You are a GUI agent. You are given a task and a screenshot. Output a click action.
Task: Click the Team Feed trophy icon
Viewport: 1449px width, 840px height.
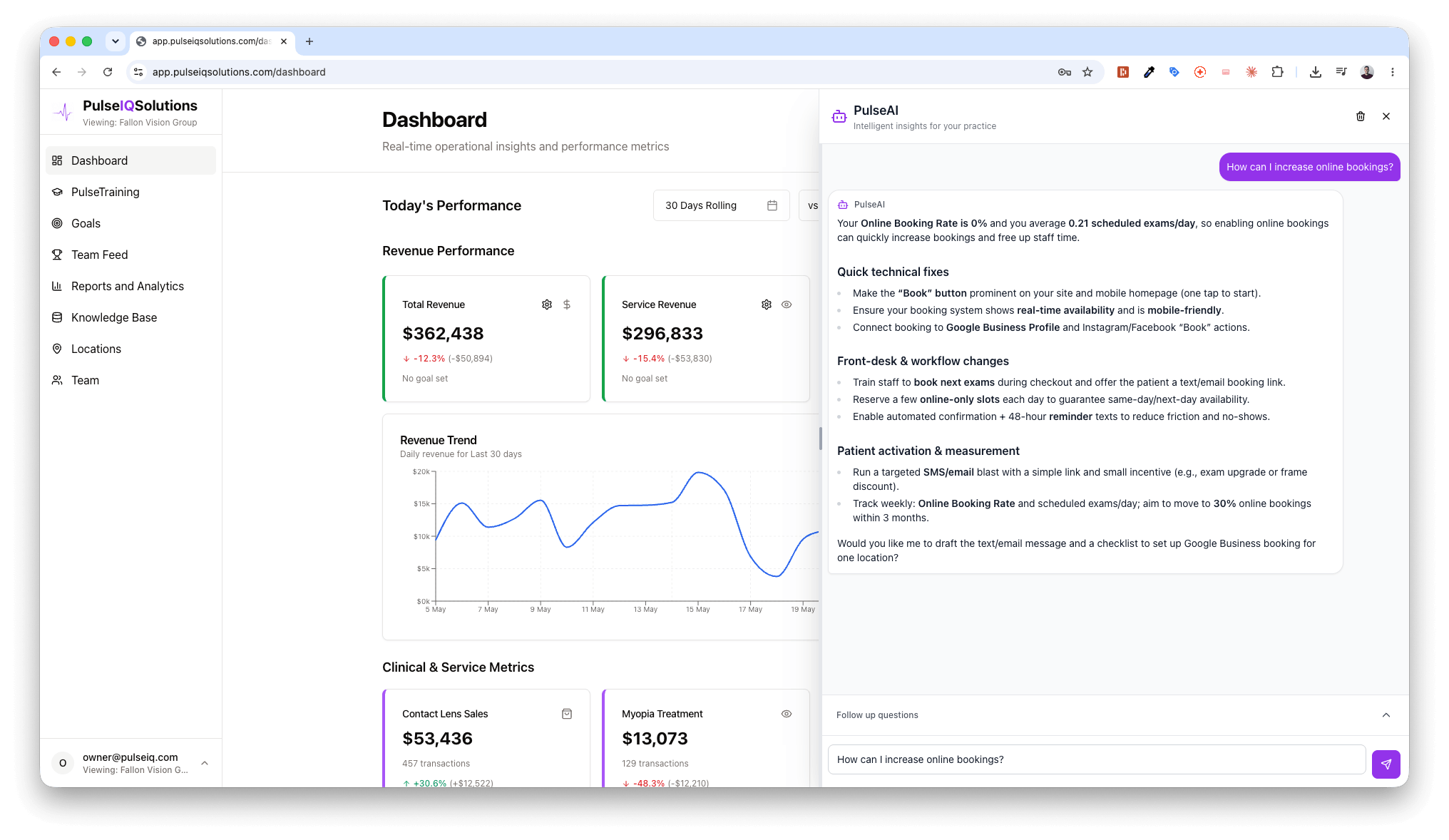pyautogui.click(x=57, y=255)
